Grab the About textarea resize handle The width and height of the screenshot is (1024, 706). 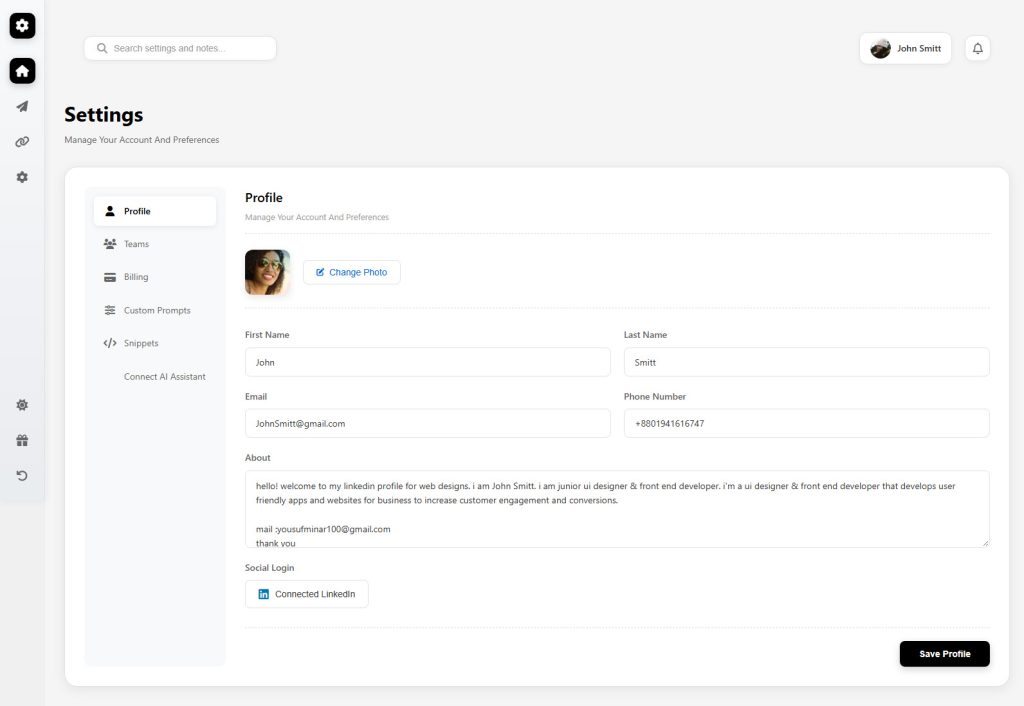pos(985,543)
